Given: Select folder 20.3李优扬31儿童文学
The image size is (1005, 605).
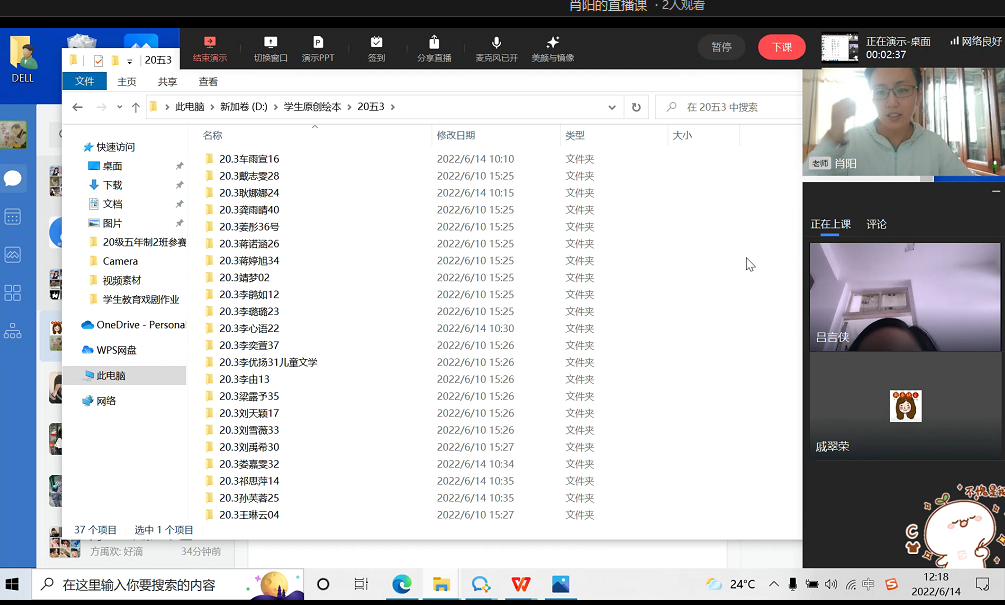Looking at the screenshot, I should [268, 362].
